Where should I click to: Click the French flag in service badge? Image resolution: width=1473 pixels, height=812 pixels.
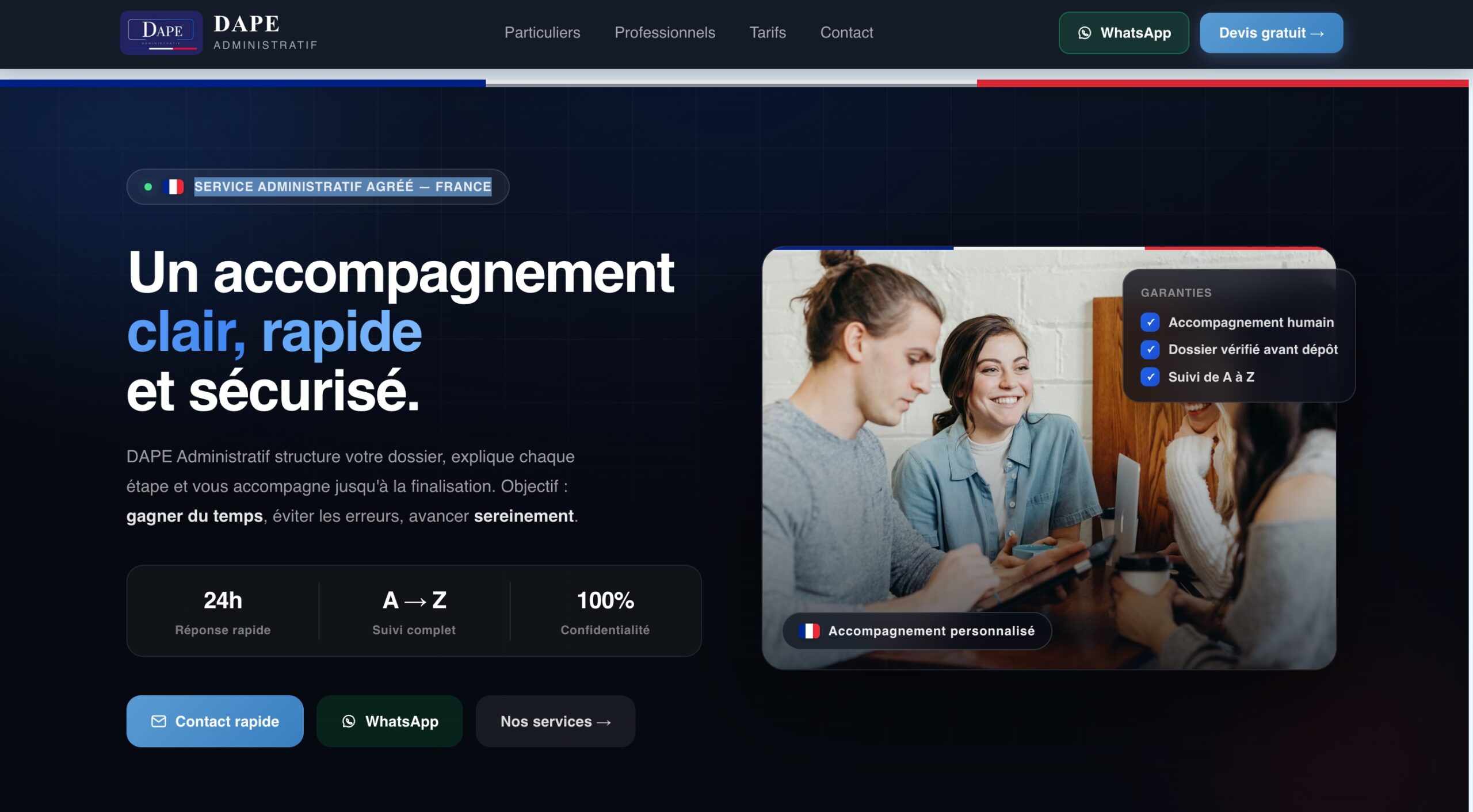coord(173,186)
